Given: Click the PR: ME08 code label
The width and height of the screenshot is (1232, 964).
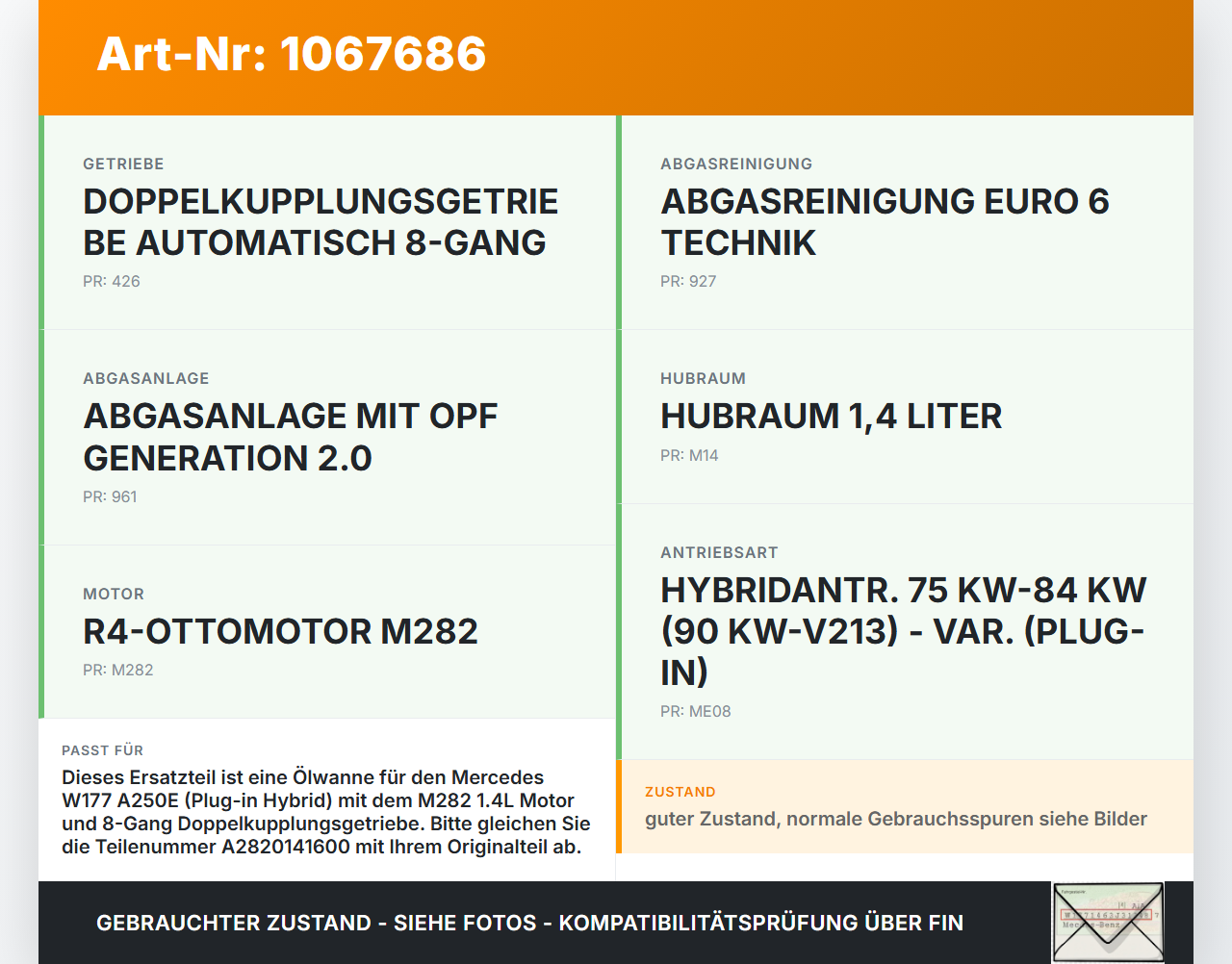Looking at the screenshot, I should [696, 712].
